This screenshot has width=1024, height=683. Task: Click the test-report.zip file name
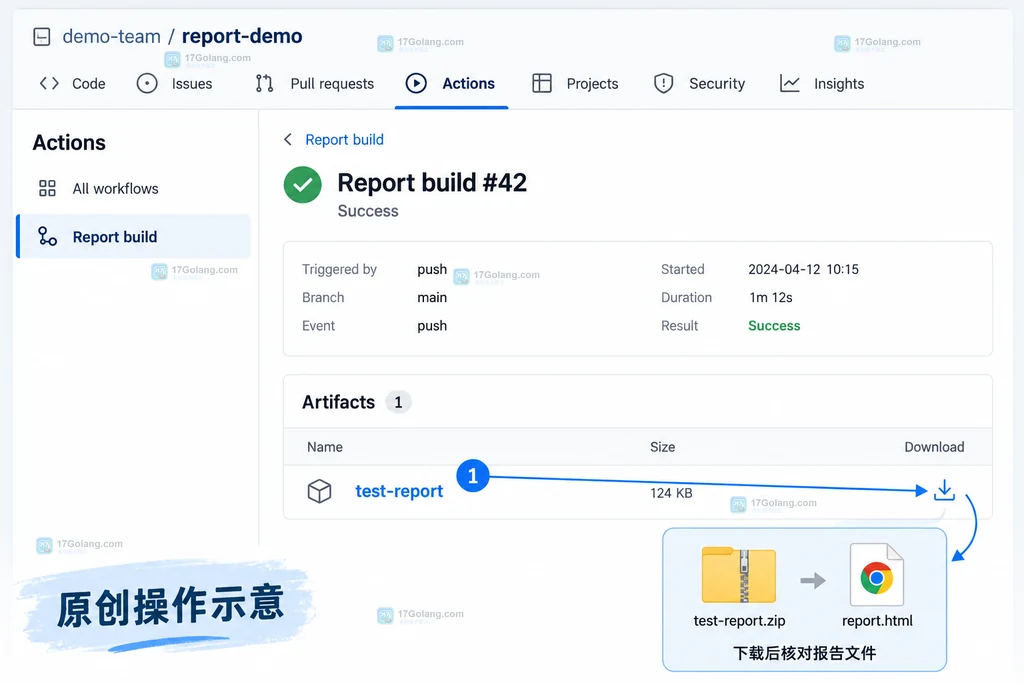[739, 620]
